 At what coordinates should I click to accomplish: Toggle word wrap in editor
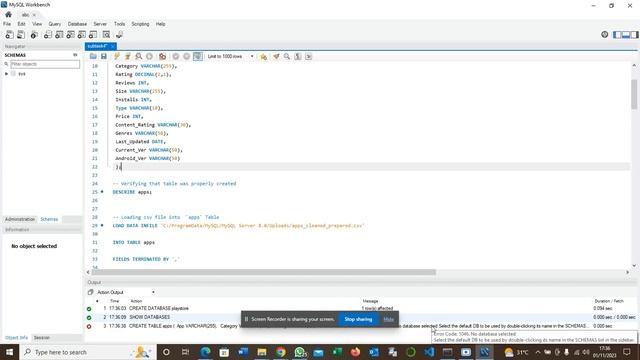[309, 56]
